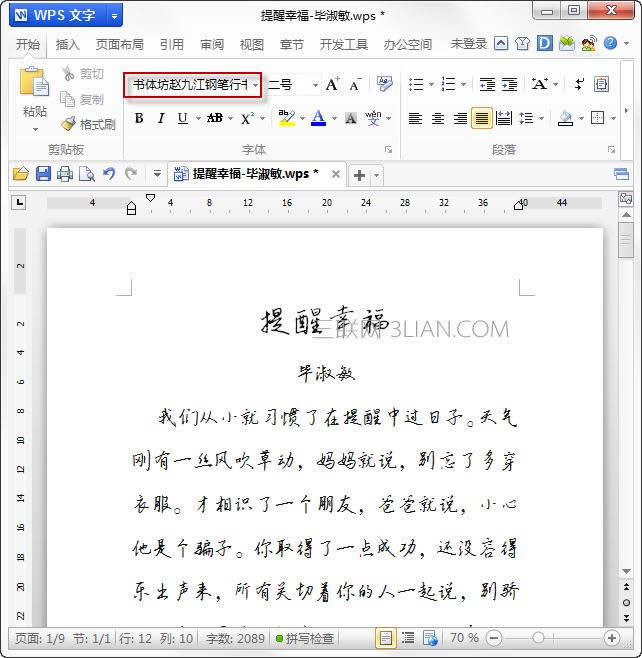The height and width of the screenshot is (658, 642).
Task: Click the decrease indent icon
Action: click(487, 84)
